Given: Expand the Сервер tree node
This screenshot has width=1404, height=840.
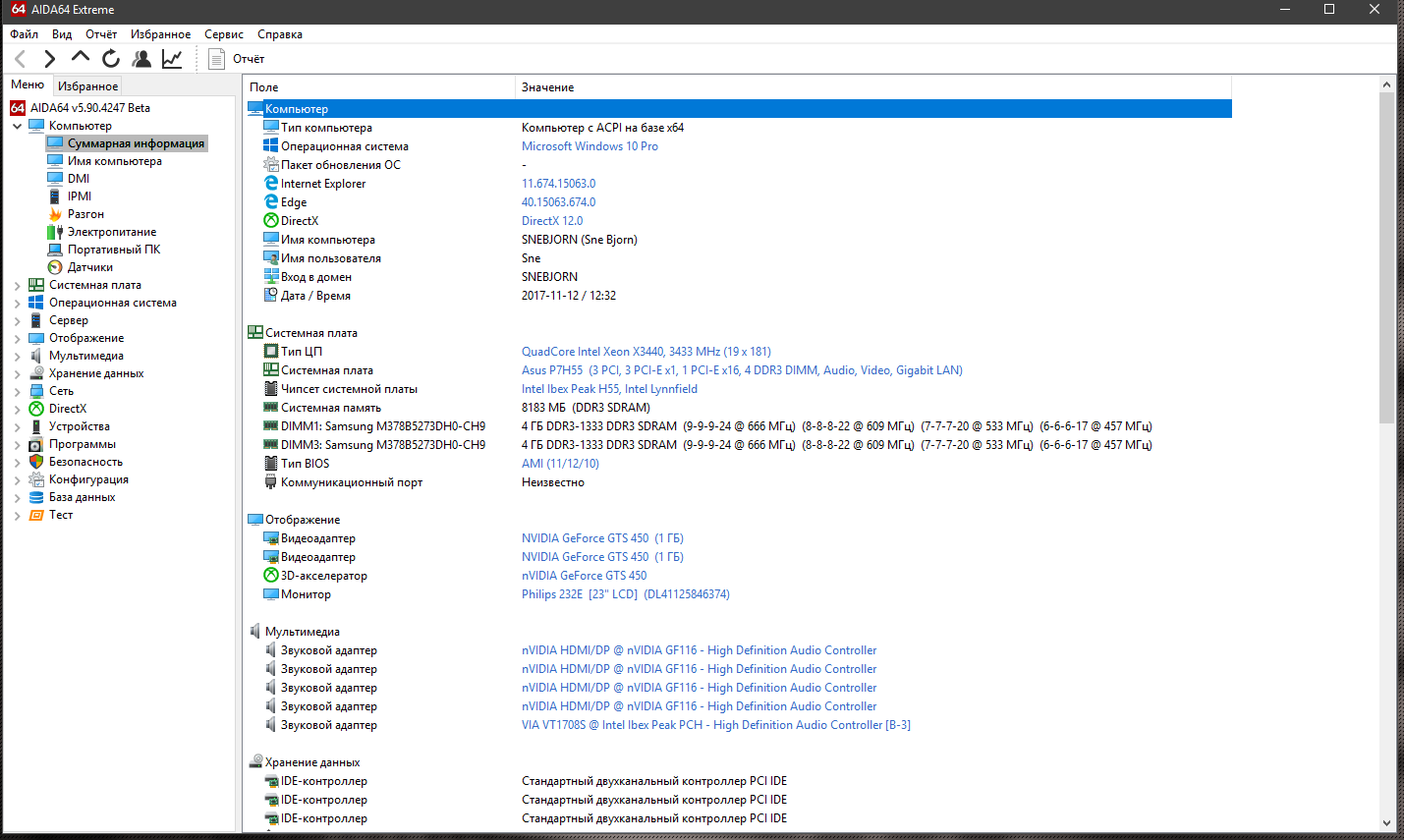Looking at the screenshot, I should (x=17, y=320).
